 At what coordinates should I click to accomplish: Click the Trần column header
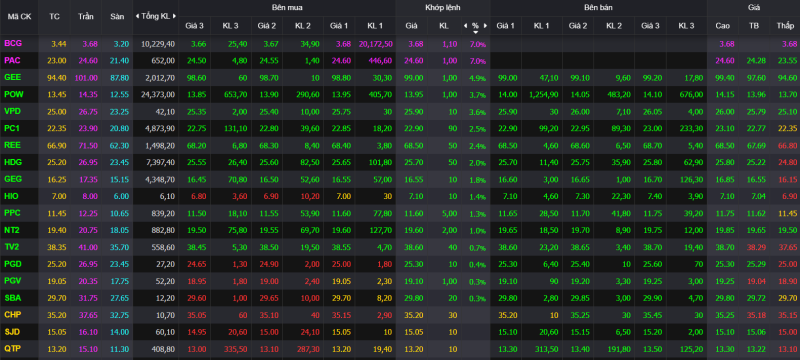tap(86, 16)
